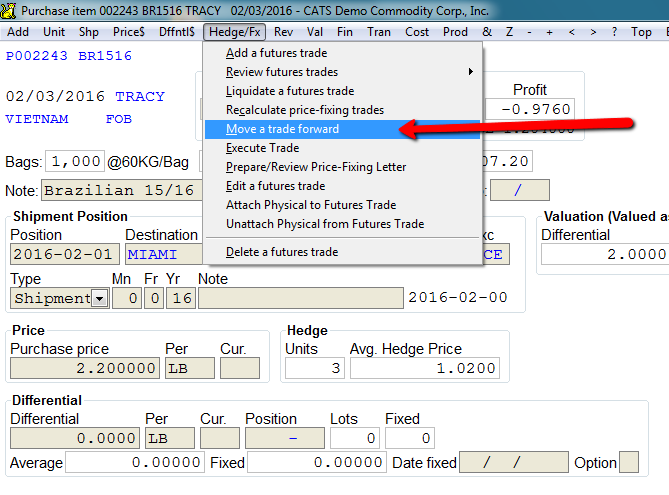Open the Add menu
This screenshot has height=495, width=669.
tap(18, 32)
